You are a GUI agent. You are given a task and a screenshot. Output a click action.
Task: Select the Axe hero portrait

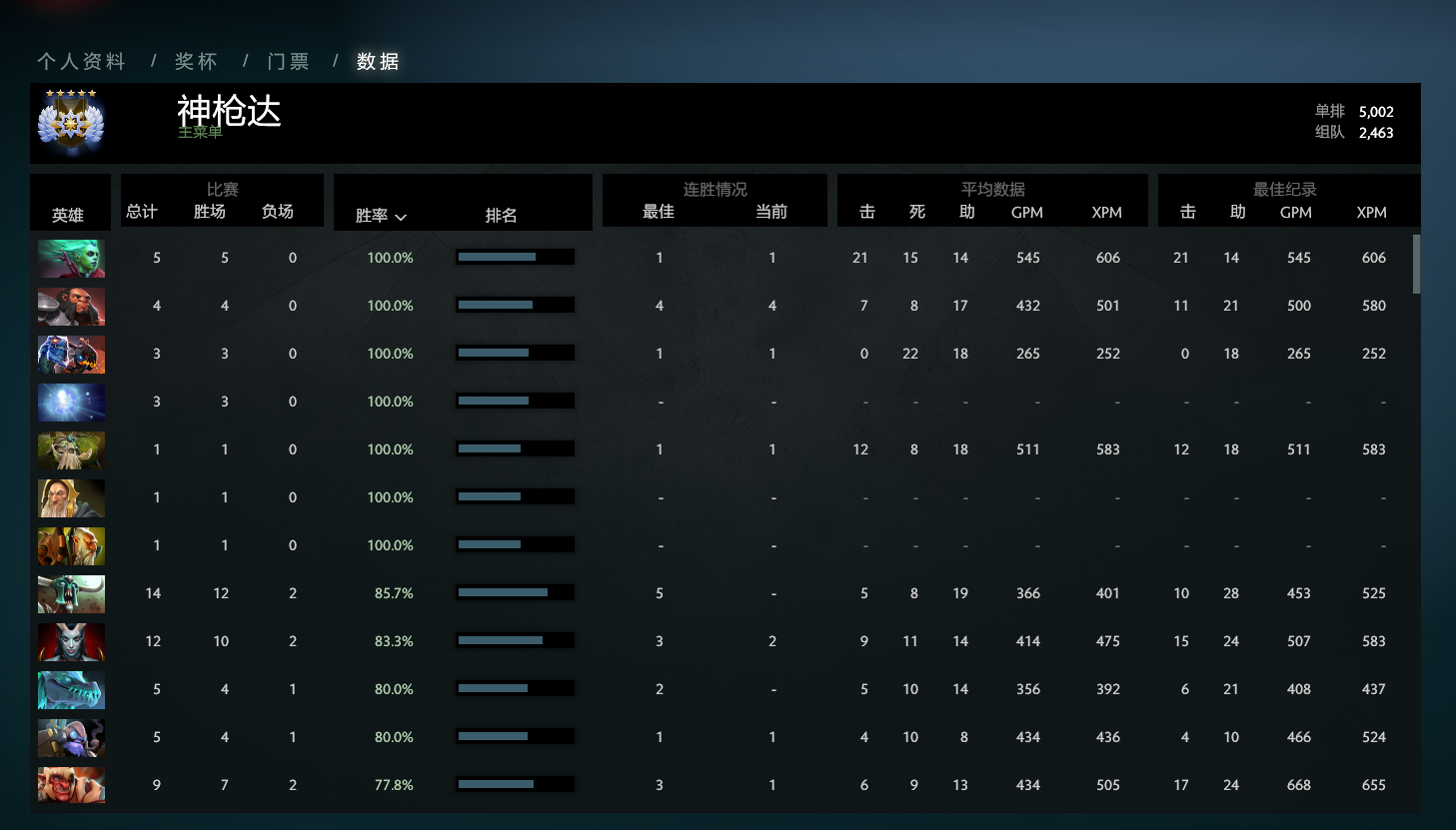point(71,306)
